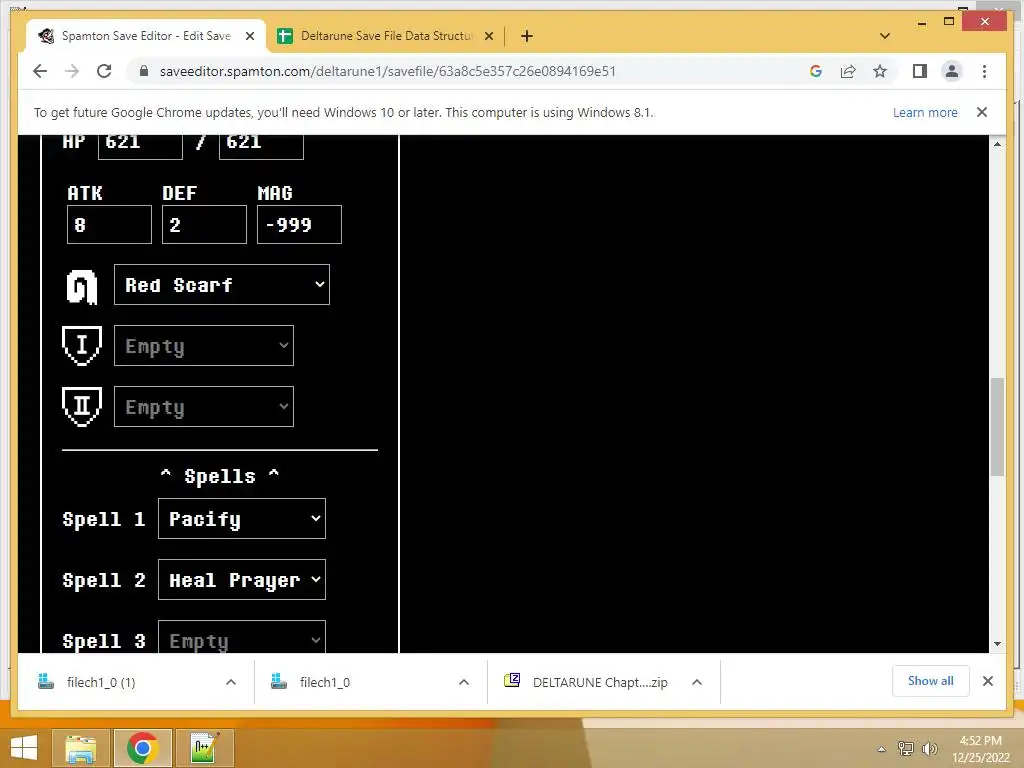This screenshot has width=1024, height=768.
Task: Click the Learn more link
Action: [x=925, y=112]
